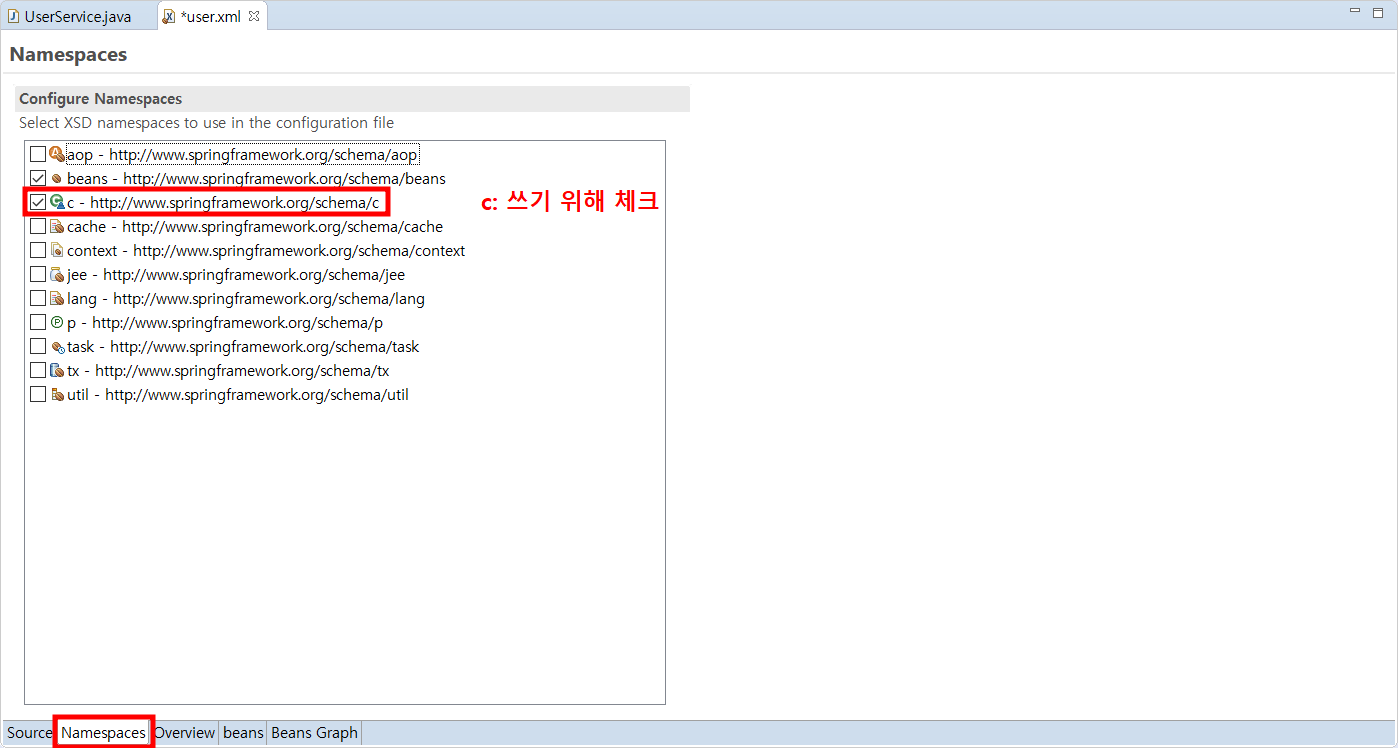Enable the lang namespace checkbox
Viewport: 1398px width, 748px height.
point(38,299)
